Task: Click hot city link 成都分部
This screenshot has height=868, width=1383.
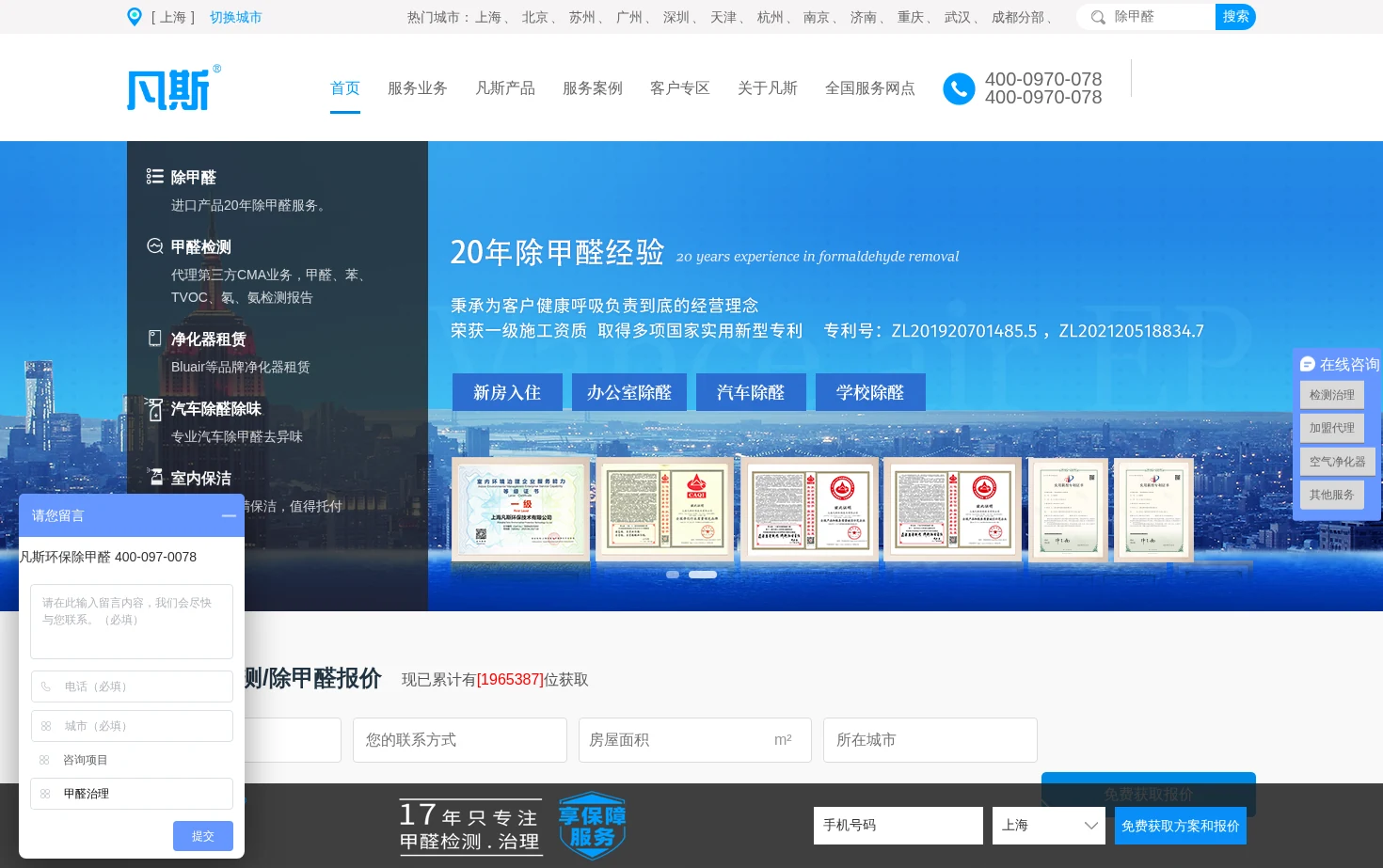Action: [x=1018, y=17]
